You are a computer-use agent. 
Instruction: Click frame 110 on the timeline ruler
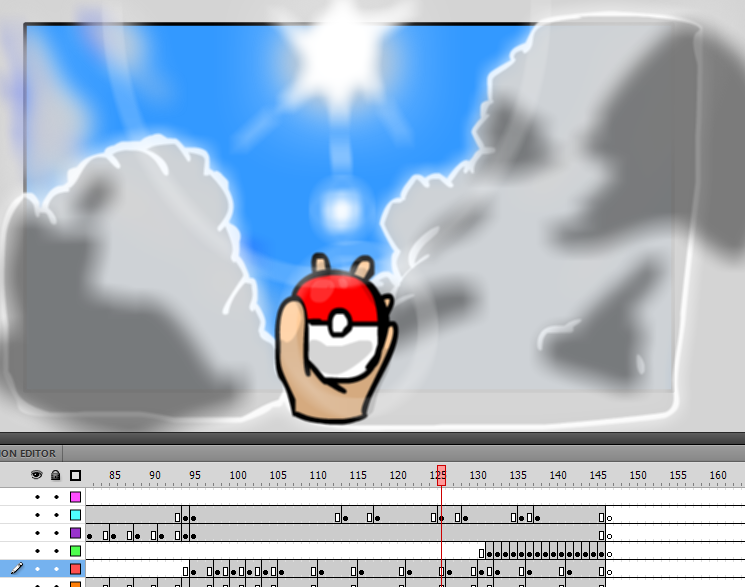pyautogui.click(x=318, y=475)
